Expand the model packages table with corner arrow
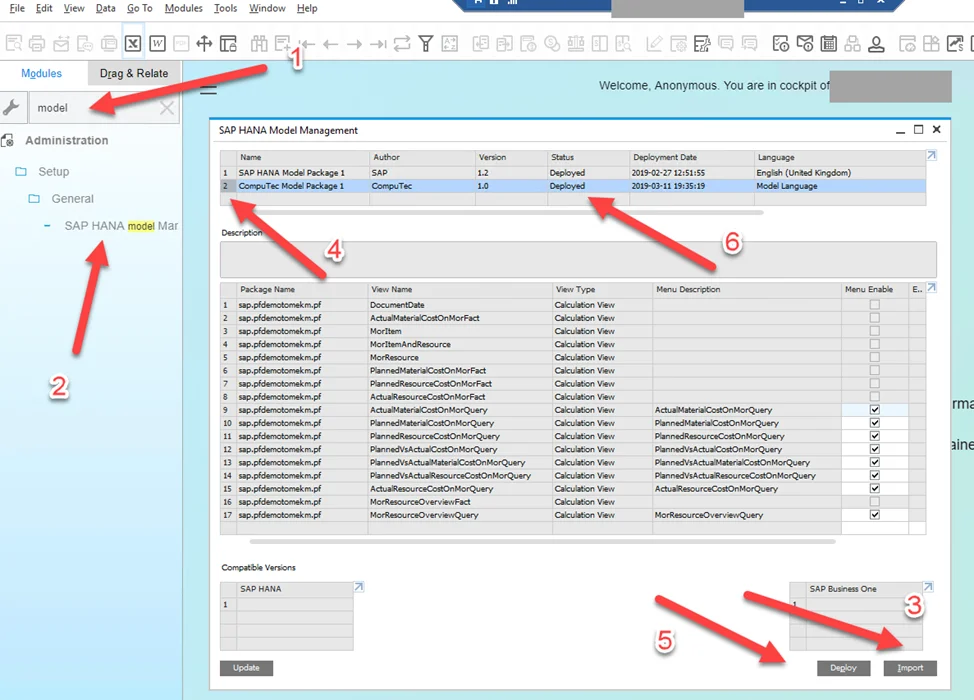 click(931, 156)
